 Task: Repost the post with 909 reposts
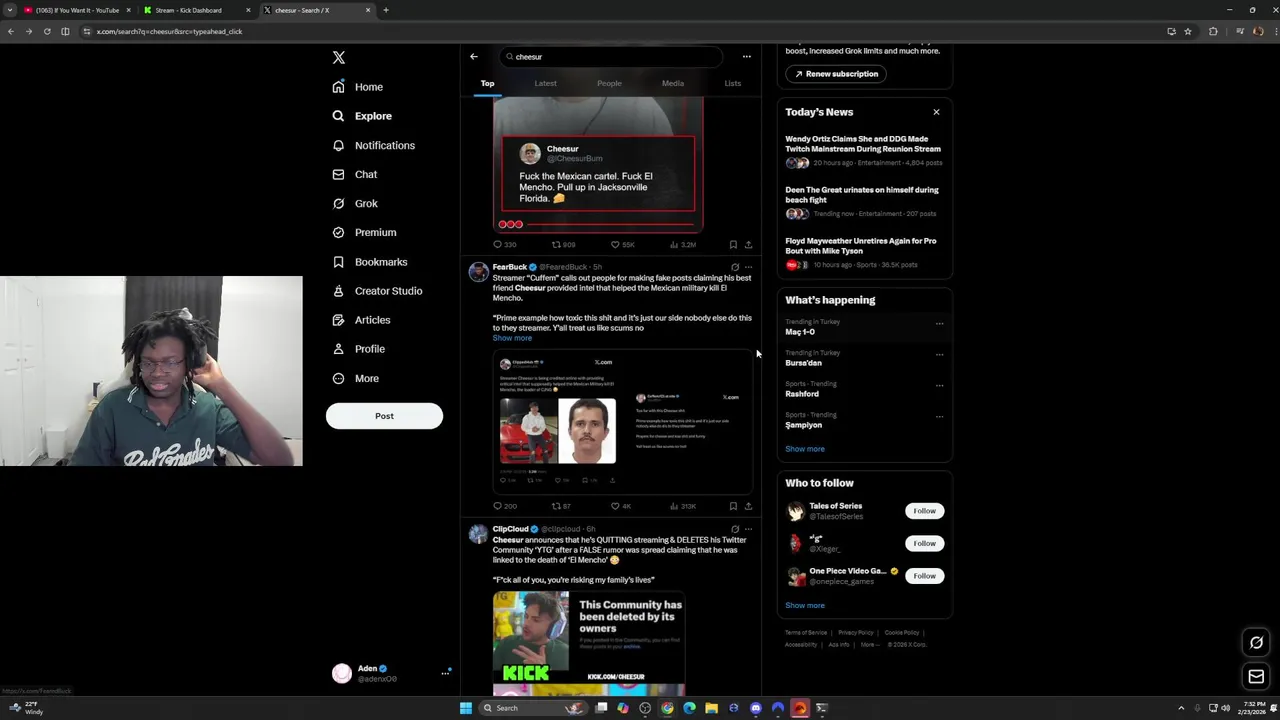click(x=564, y=245)
